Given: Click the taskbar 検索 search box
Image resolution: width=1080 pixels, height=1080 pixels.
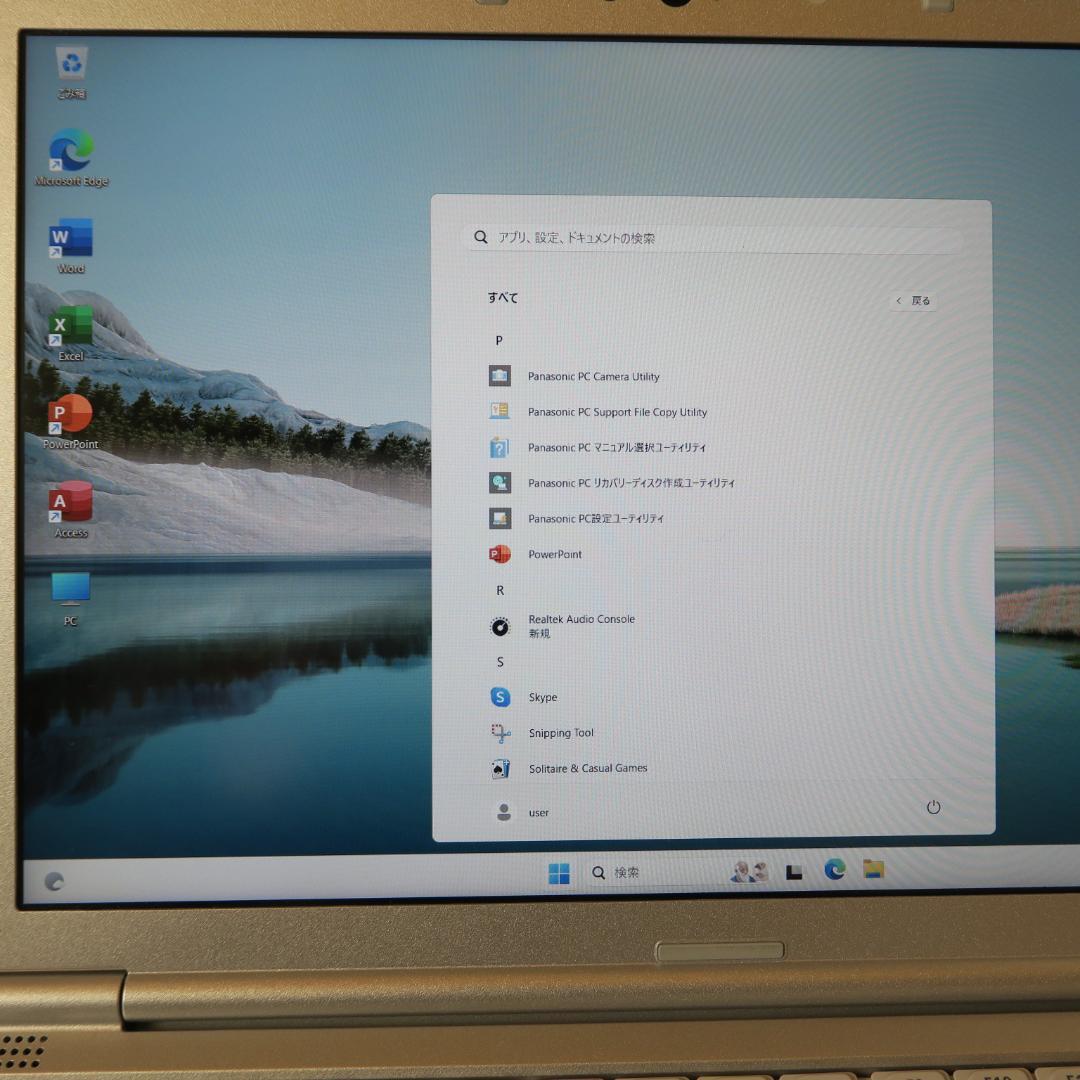Looking at the screenshot, I should [654, 873].
